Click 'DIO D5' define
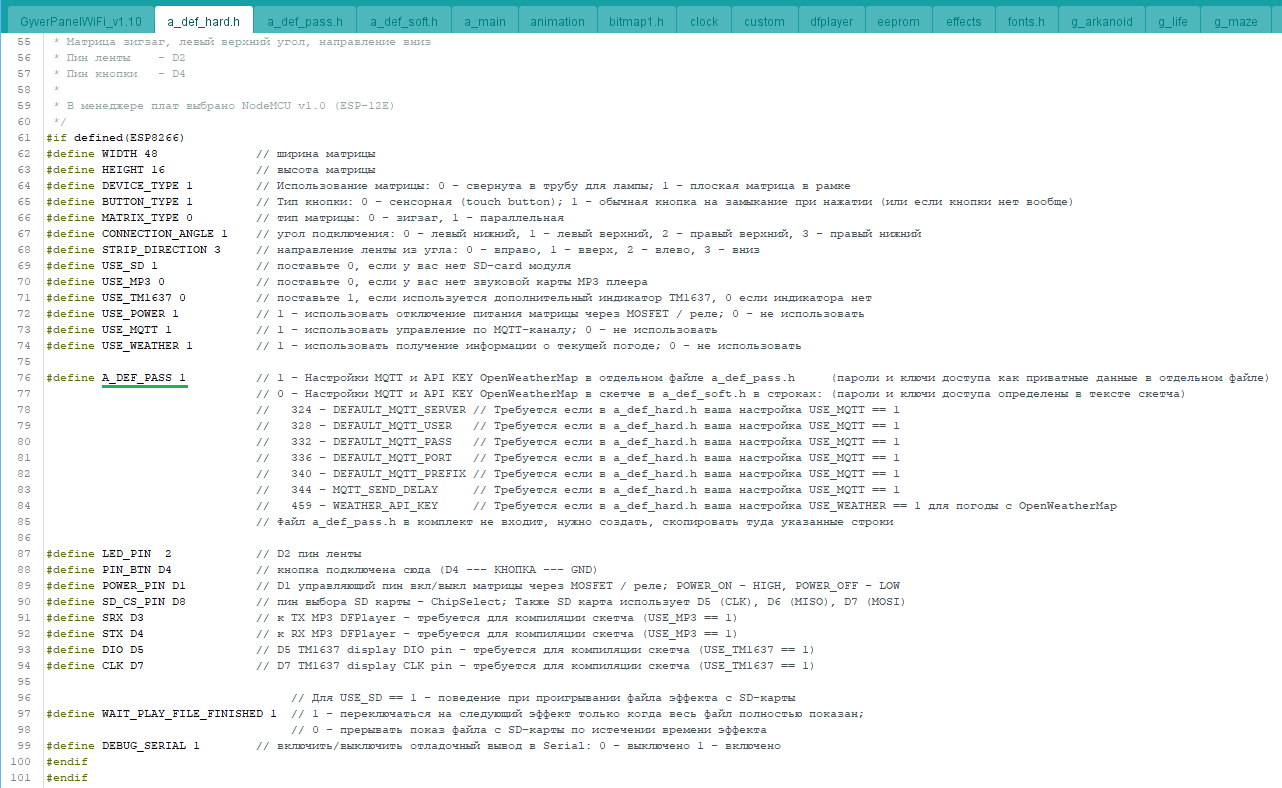The width and height of the screenshot is (1282, 788). (123, 650)
